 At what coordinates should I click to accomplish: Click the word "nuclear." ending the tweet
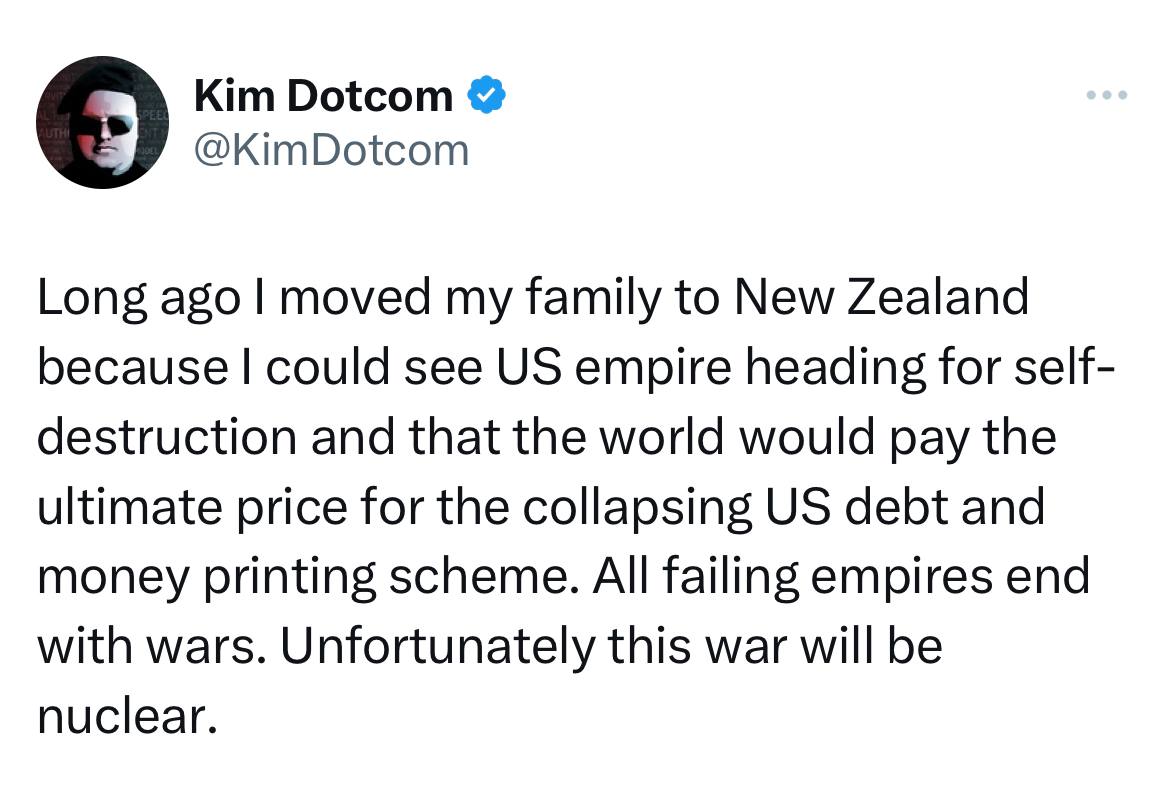tap(127, 717)
